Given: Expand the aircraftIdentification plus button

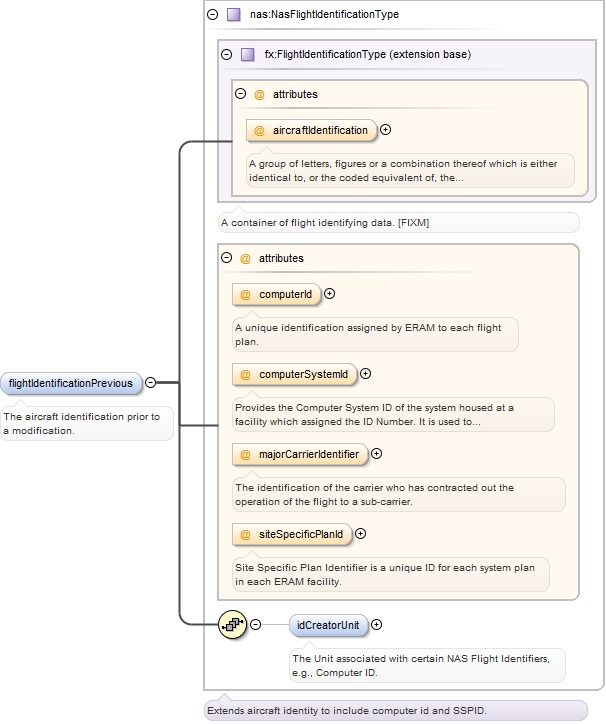Looking at the screenshot, I should point(386,130).
